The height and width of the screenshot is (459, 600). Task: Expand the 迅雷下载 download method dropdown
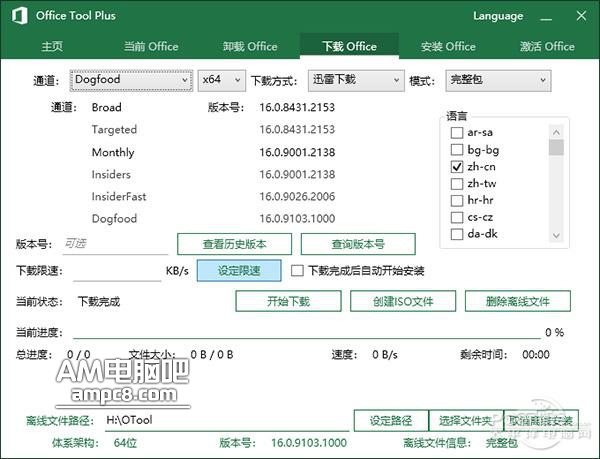(x=356, y=80)
